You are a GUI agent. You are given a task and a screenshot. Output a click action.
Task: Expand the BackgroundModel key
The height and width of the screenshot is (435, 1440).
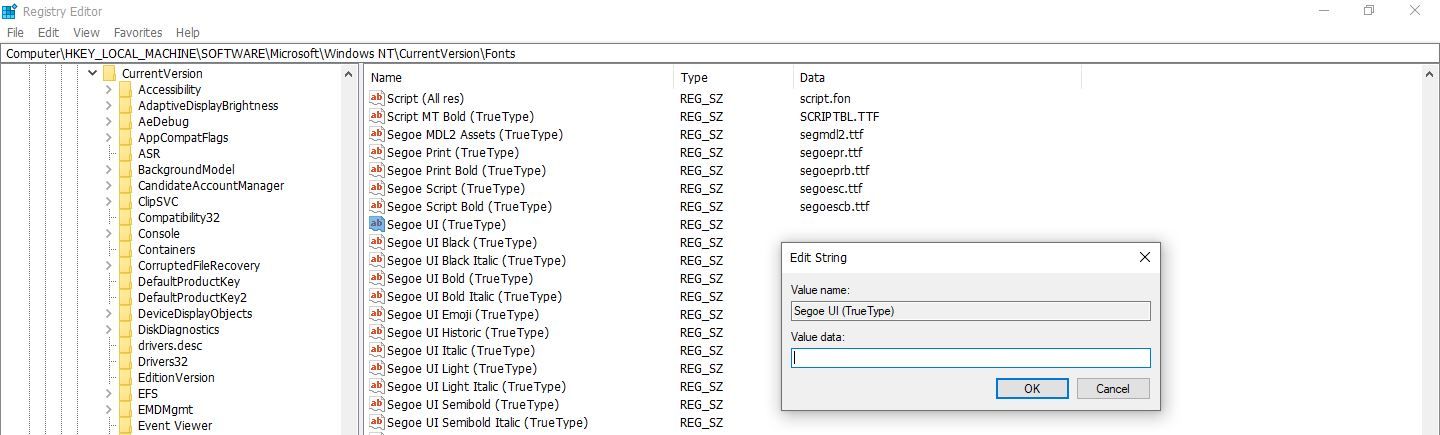(108, 169)
